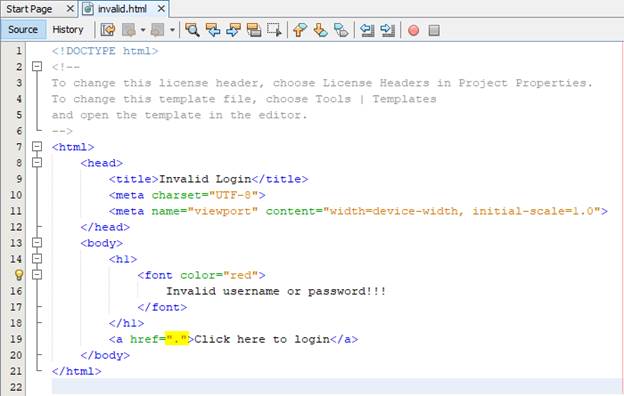Select the invalid.html tab
The height and width of the screenshot is (396, 624).
tap(123, 9)
